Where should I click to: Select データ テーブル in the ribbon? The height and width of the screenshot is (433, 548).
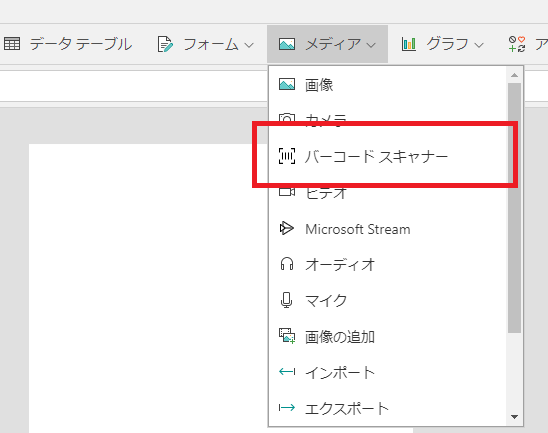point(68,44)
